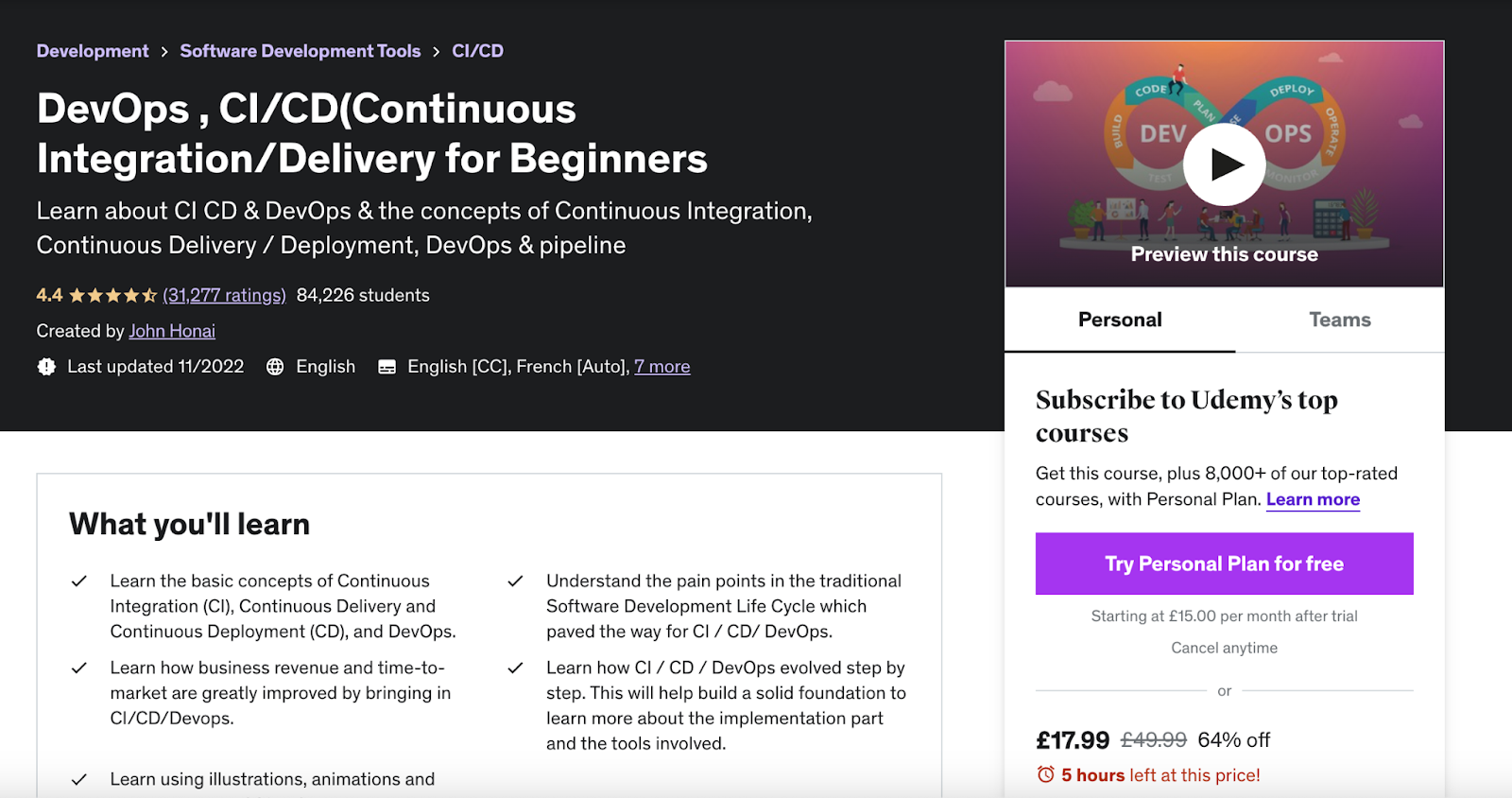
Task: Click Try Personal Plan for free
Action: click(x=1224, y=564)
